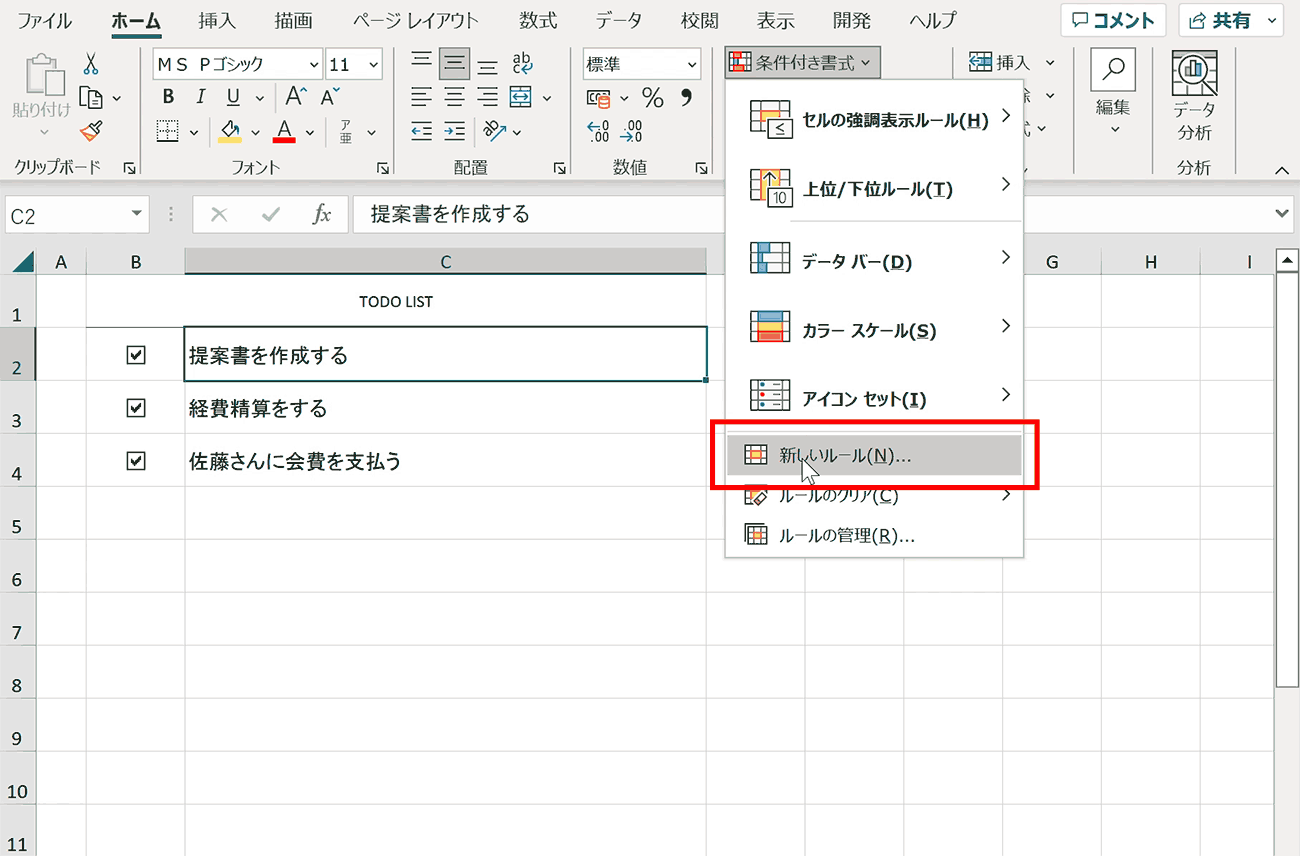The width and height of the screenshot is (1300, 856).
Task: Click the データ分析 button
Action: 1194,97
